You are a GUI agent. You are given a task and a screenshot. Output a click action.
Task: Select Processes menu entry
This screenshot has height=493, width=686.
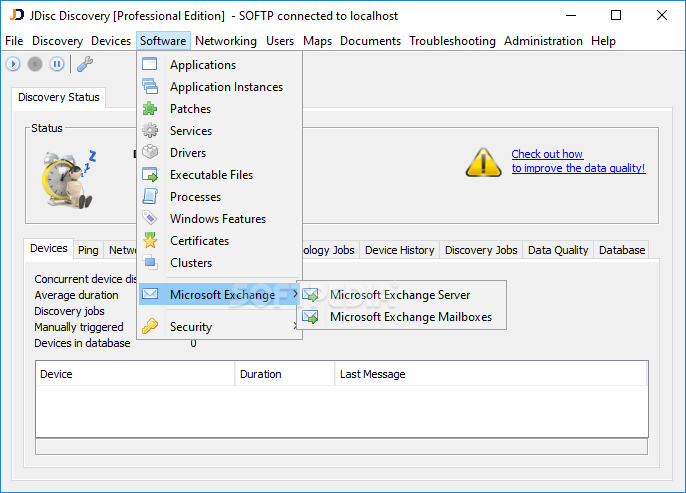220,196
